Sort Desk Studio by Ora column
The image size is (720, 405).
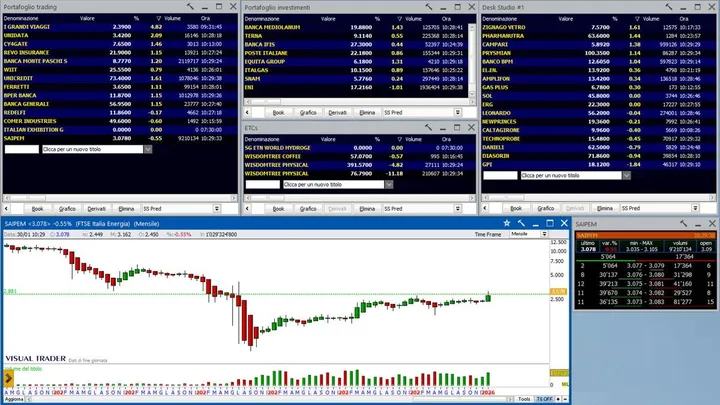[x=684, y=19]
